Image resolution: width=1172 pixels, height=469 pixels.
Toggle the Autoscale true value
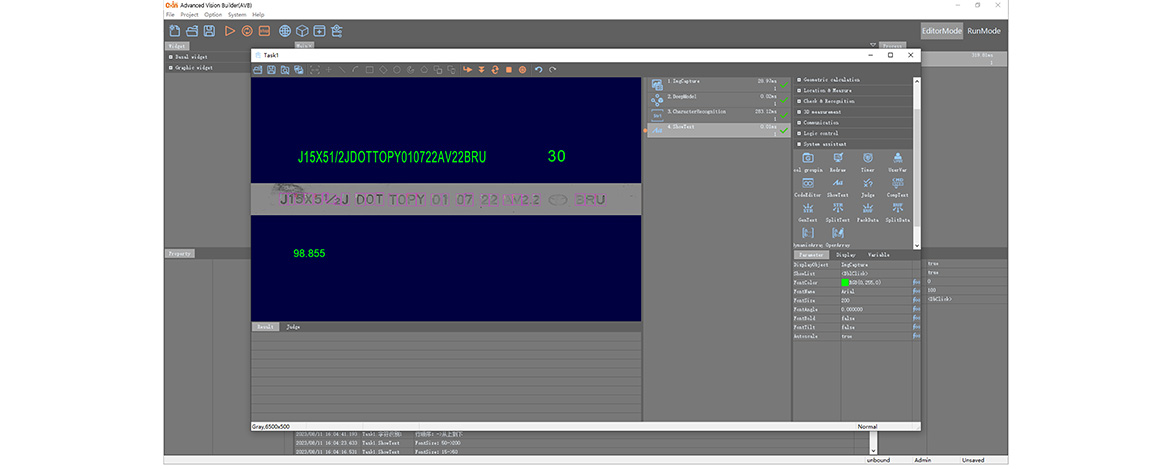848,336
